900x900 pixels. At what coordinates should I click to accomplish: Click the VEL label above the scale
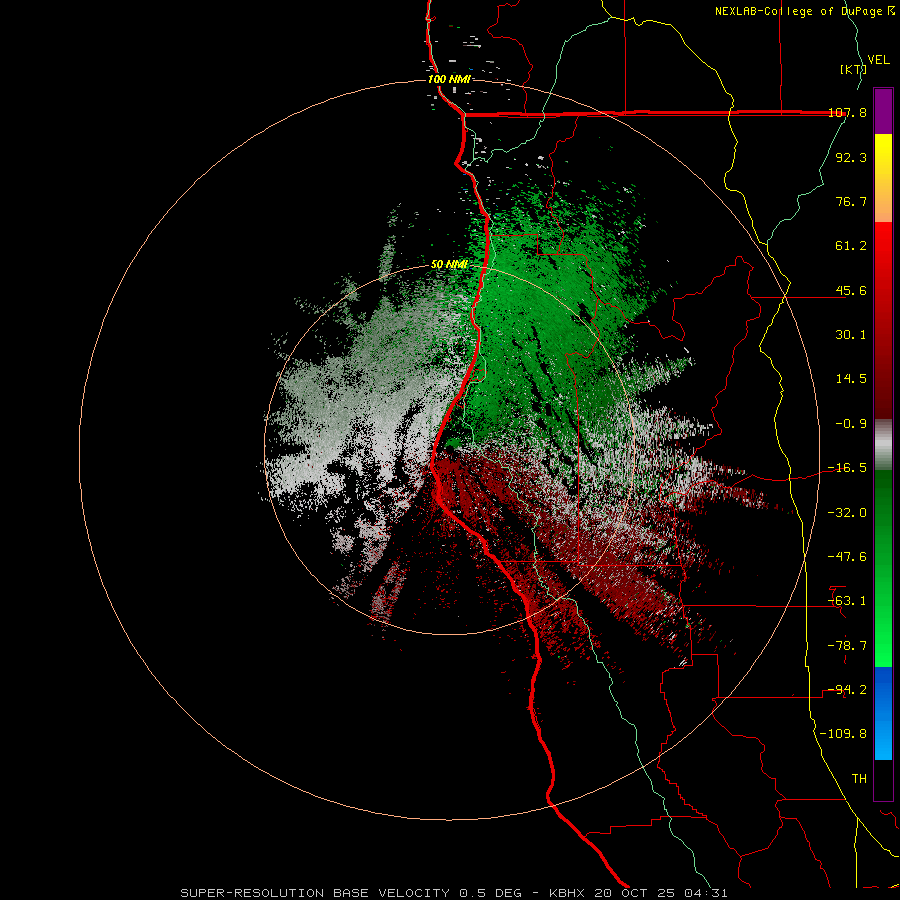coord(878,60)
